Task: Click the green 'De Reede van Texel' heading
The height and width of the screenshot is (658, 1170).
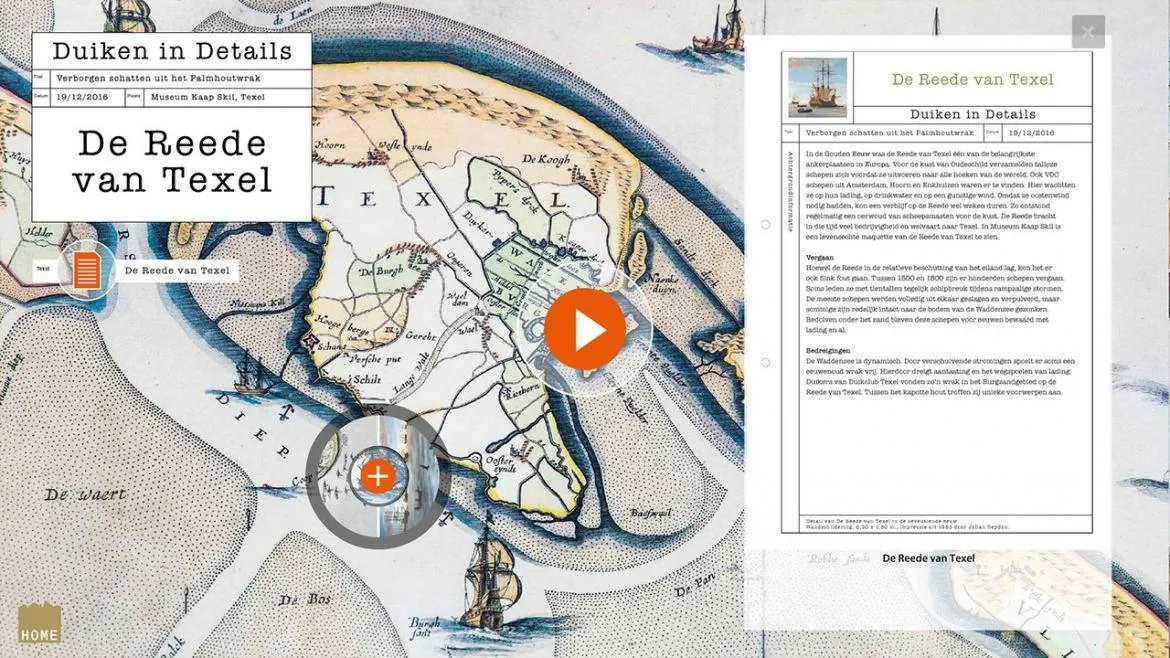Action: [972, 79]
